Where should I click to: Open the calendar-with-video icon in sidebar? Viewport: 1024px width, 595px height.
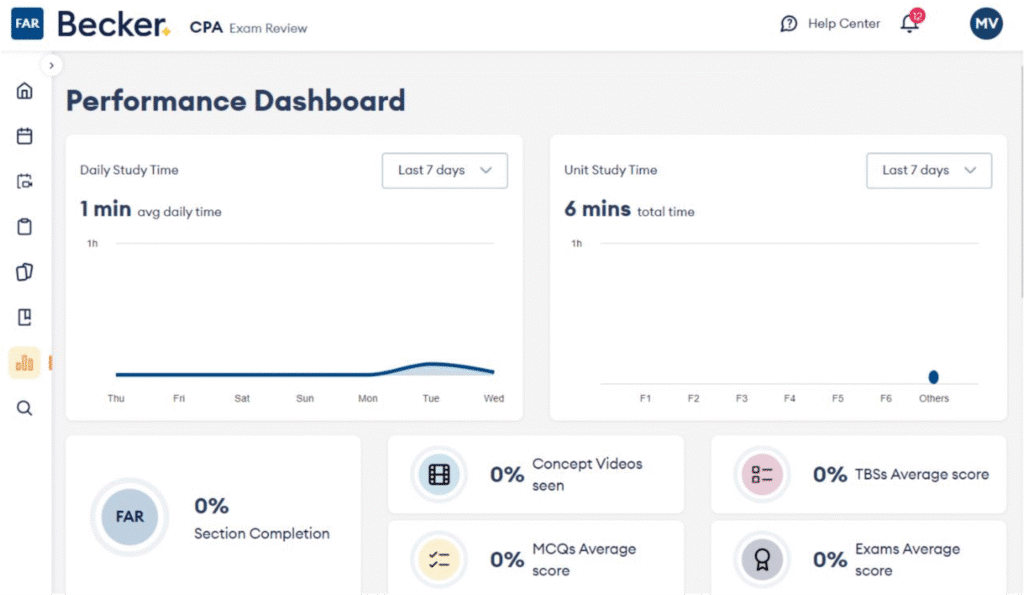point(25,181)
